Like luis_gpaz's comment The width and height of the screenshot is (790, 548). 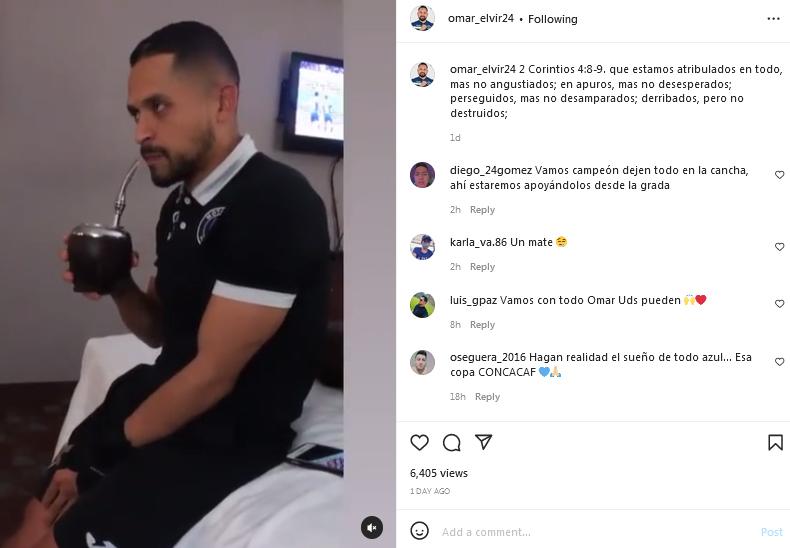779,304
